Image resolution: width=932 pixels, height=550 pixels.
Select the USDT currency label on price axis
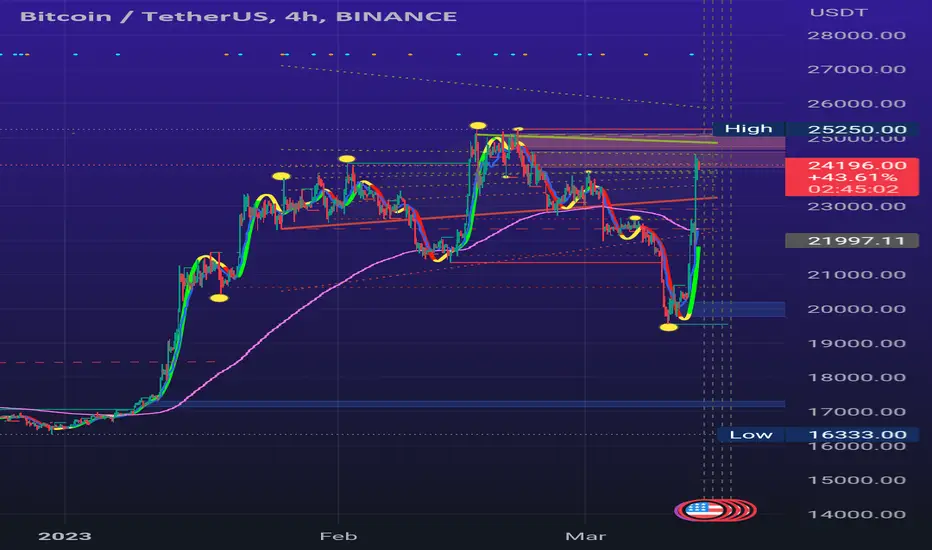coord(839,12)
